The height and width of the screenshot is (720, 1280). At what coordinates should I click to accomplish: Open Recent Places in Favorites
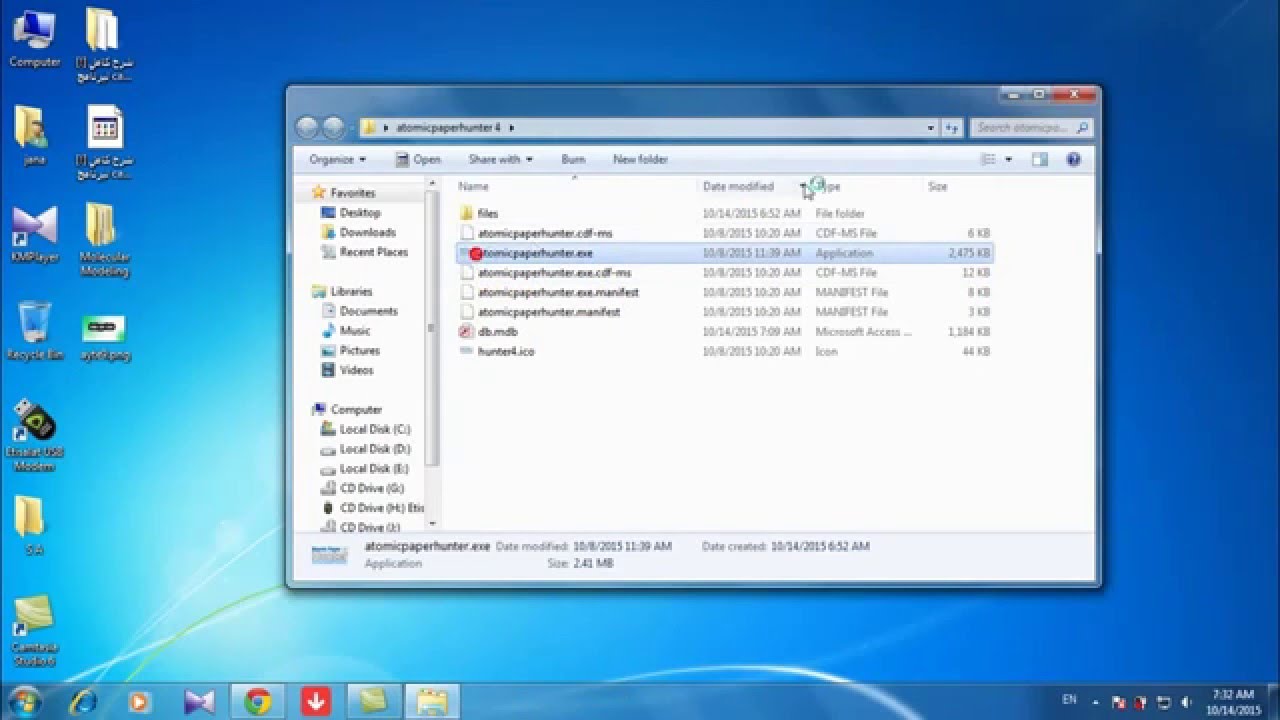pyautogui.click(x=373, y=252)
